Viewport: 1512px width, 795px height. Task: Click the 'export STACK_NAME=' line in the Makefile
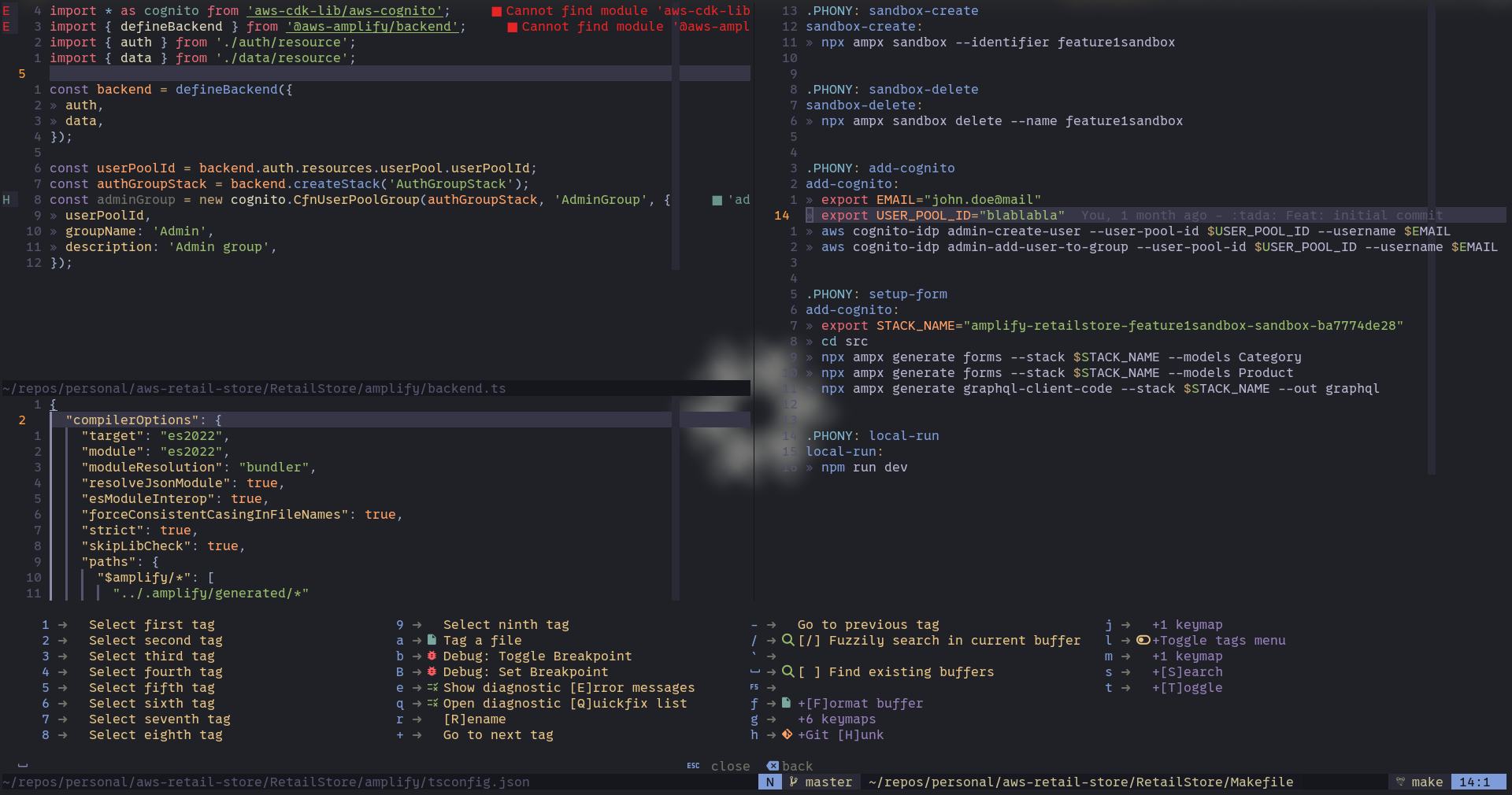[1112, 325]
